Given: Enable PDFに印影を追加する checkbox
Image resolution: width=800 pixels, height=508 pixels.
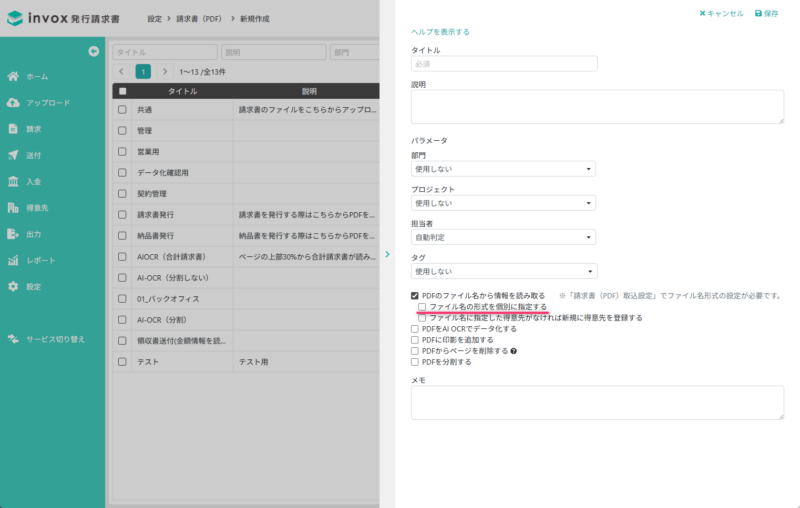Looking at the screenshot, I should (415, 340).
